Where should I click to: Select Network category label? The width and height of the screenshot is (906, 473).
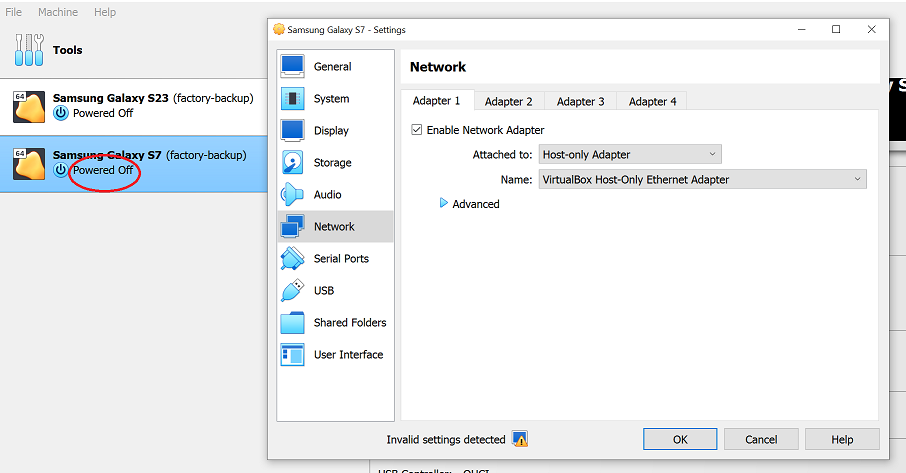(x=334, y=226)
